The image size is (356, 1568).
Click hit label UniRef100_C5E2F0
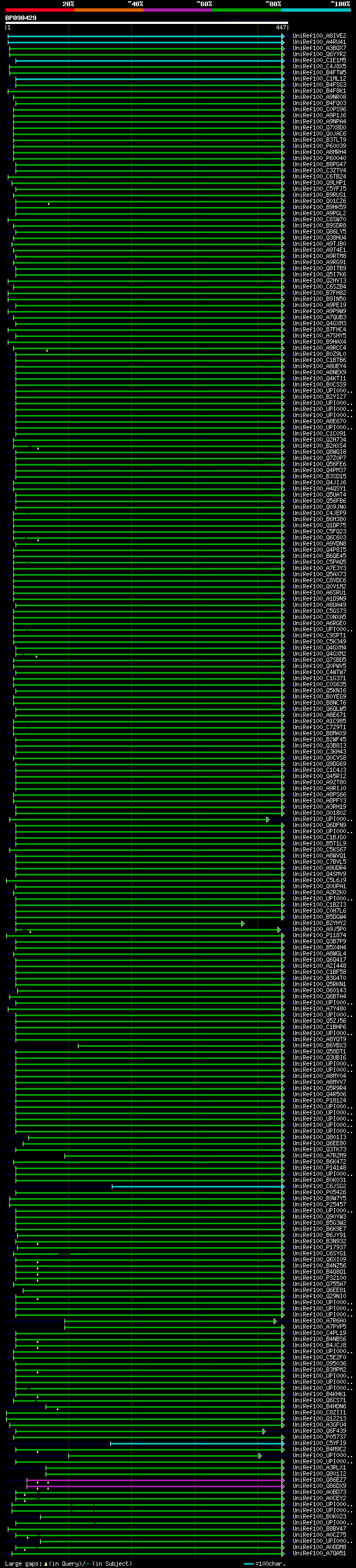(x=319, y=1357)
